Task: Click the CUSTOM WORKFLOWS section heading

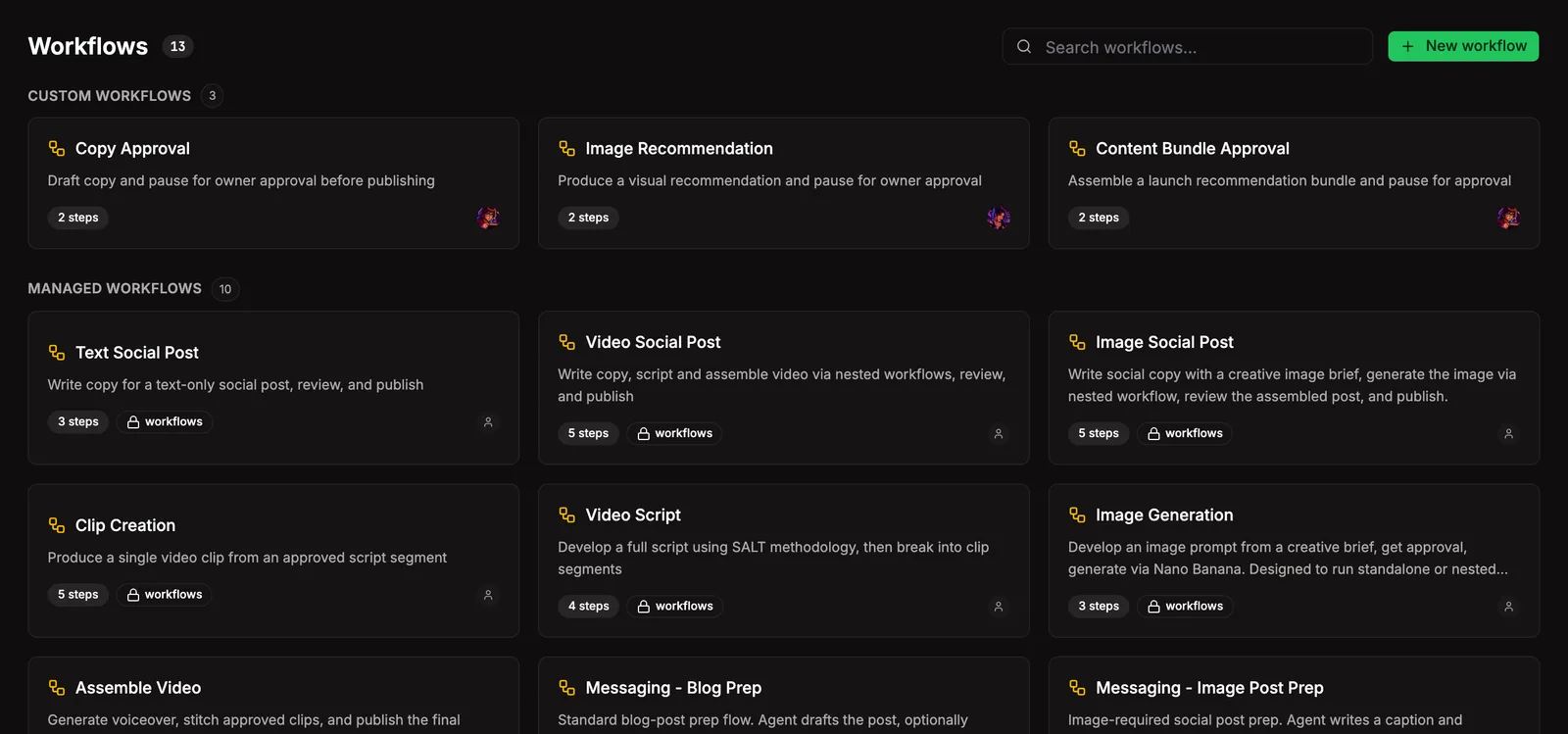Action: [x=109, y=96]
